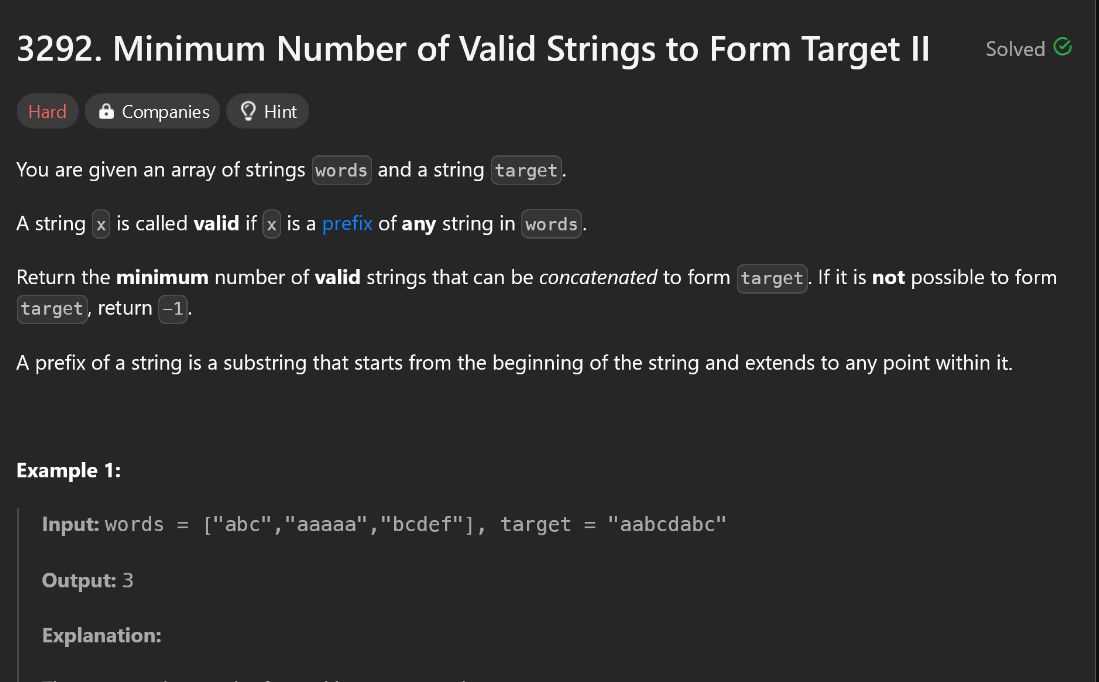Click the Explanation label
Viewport: 1099px width, 682px height.
click(x=101, y=635)
